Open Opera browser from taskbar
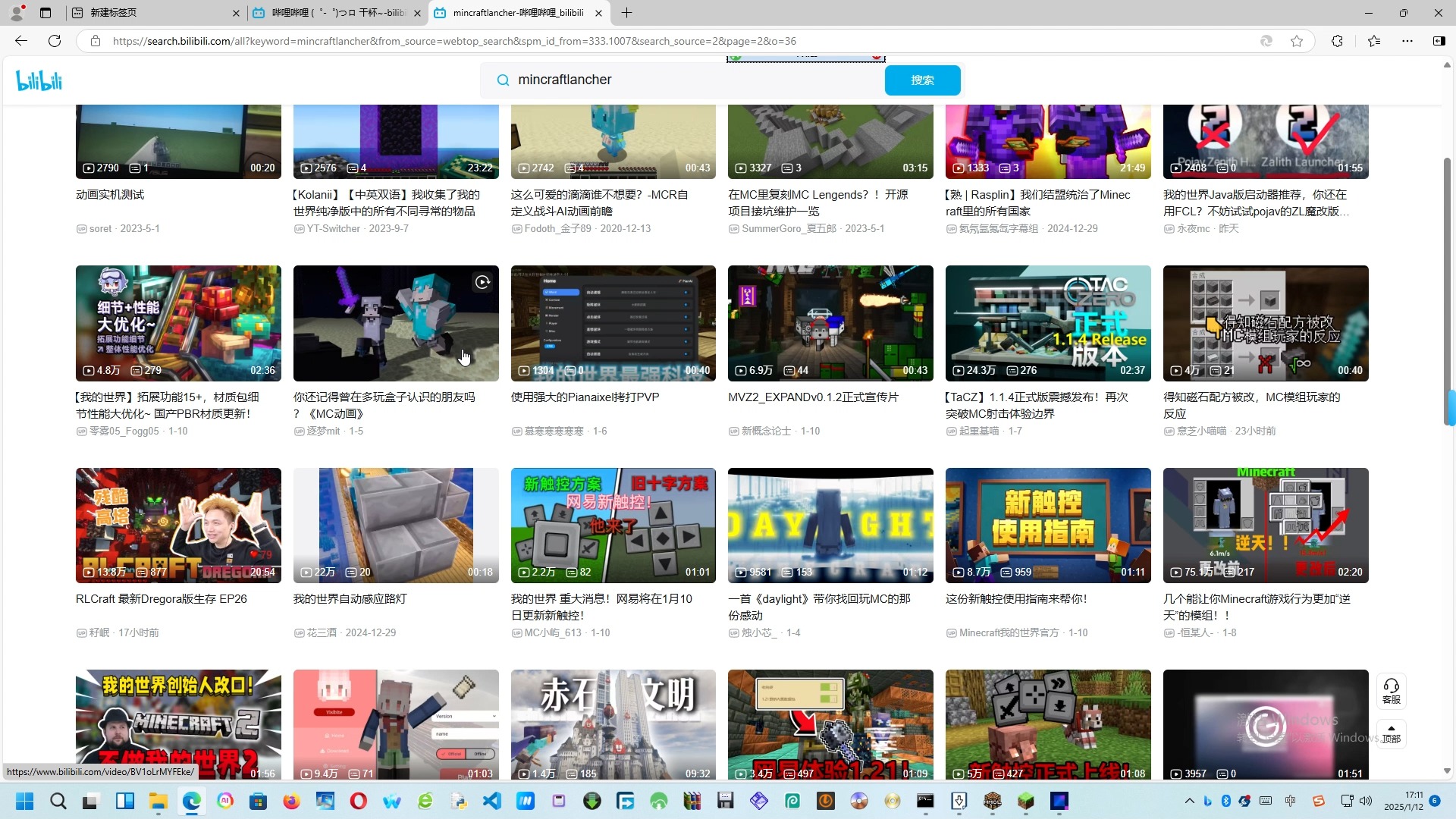 coord(359,801)
